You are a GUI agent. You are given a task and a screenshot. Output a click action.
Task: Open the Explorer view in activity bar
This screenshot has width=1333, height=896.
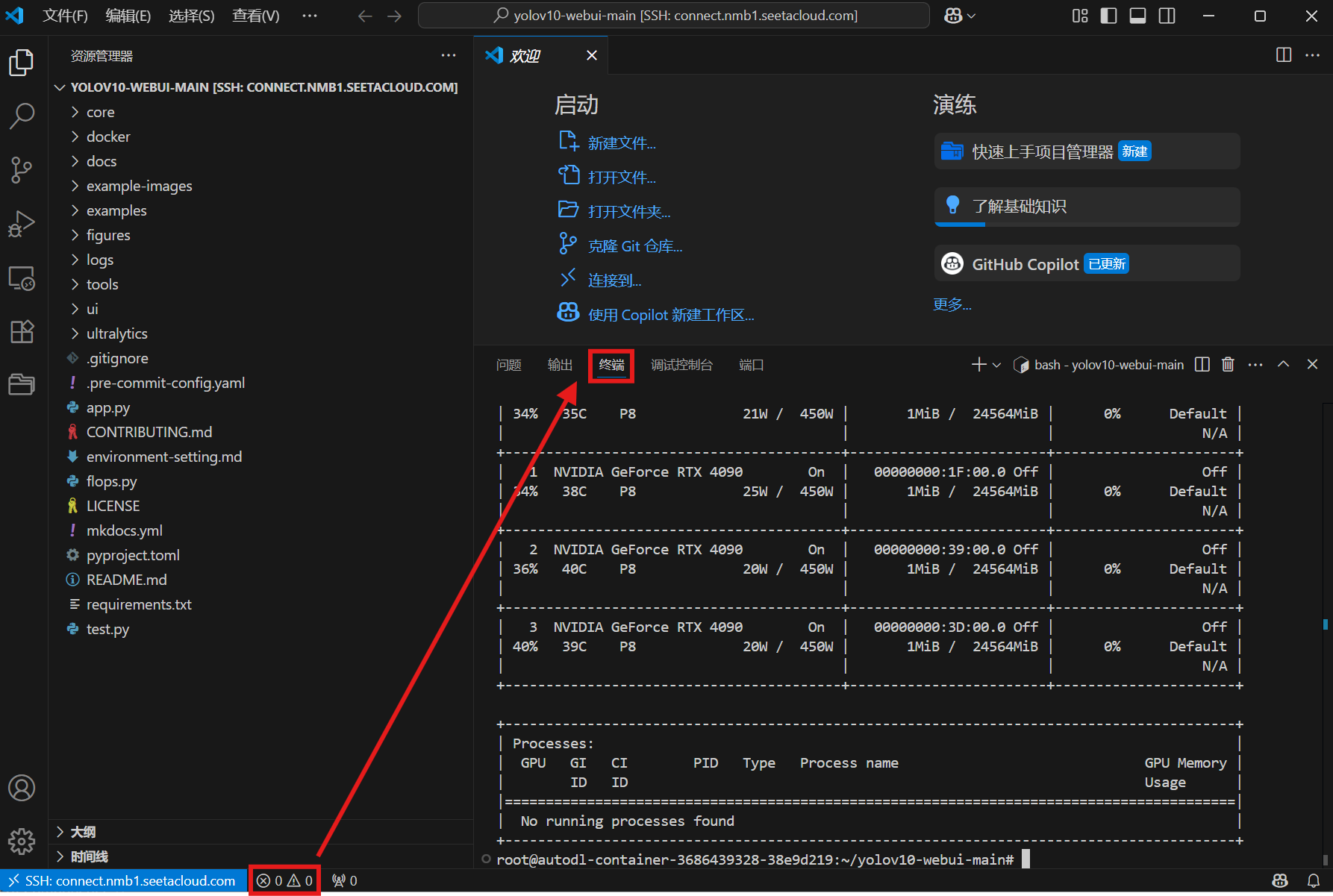(22, 63)
